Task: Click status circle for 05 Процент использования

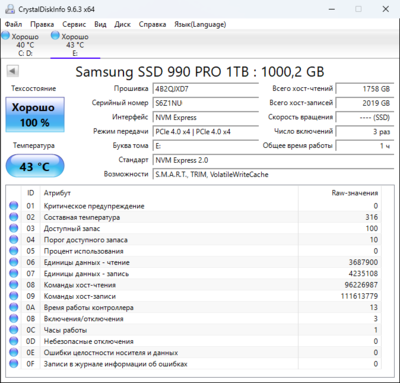Action: 14,251
